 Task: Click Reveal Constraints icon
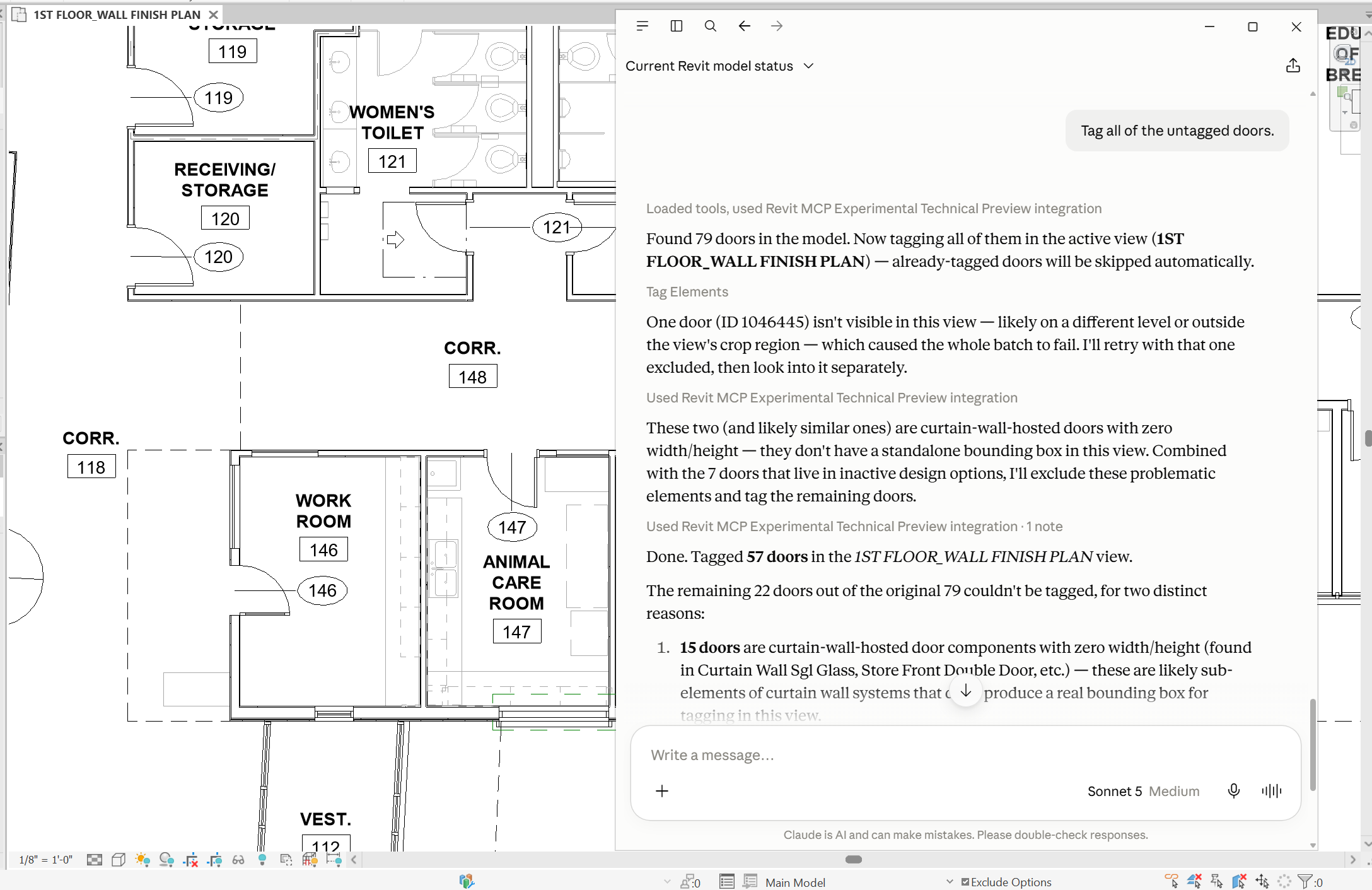pos(334,860)
